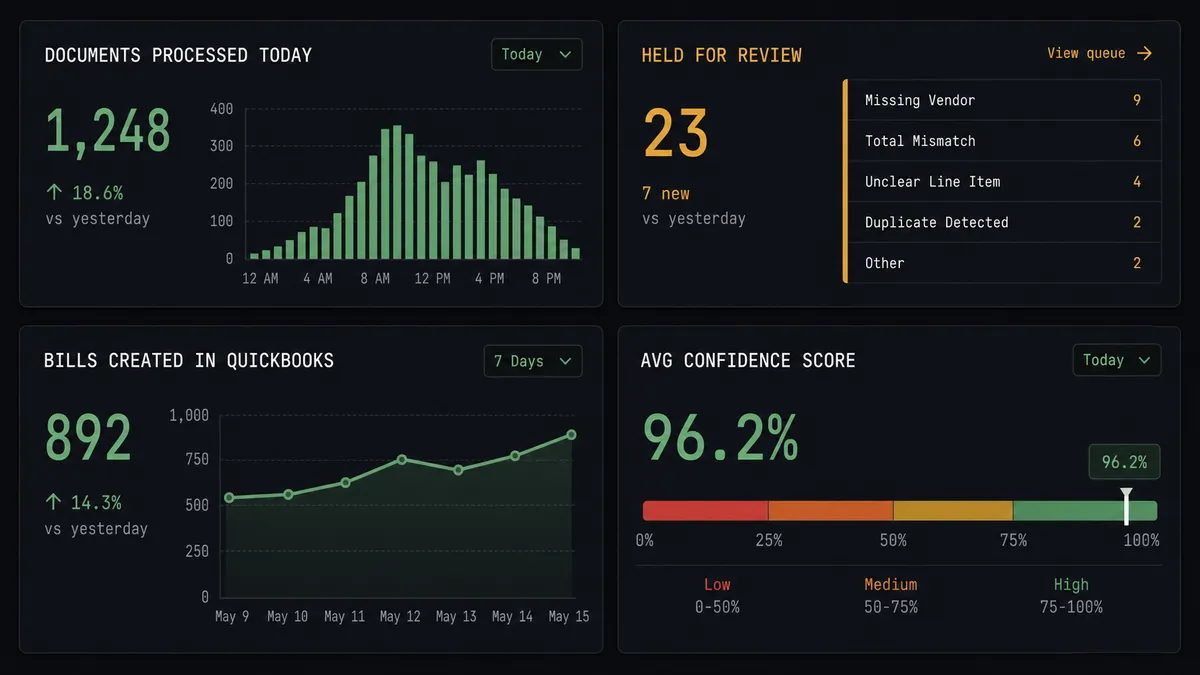Click the dark orange segment of the confidence bar
The width and height of the screenshot is (1200, 675).
(x=830, y=511)
